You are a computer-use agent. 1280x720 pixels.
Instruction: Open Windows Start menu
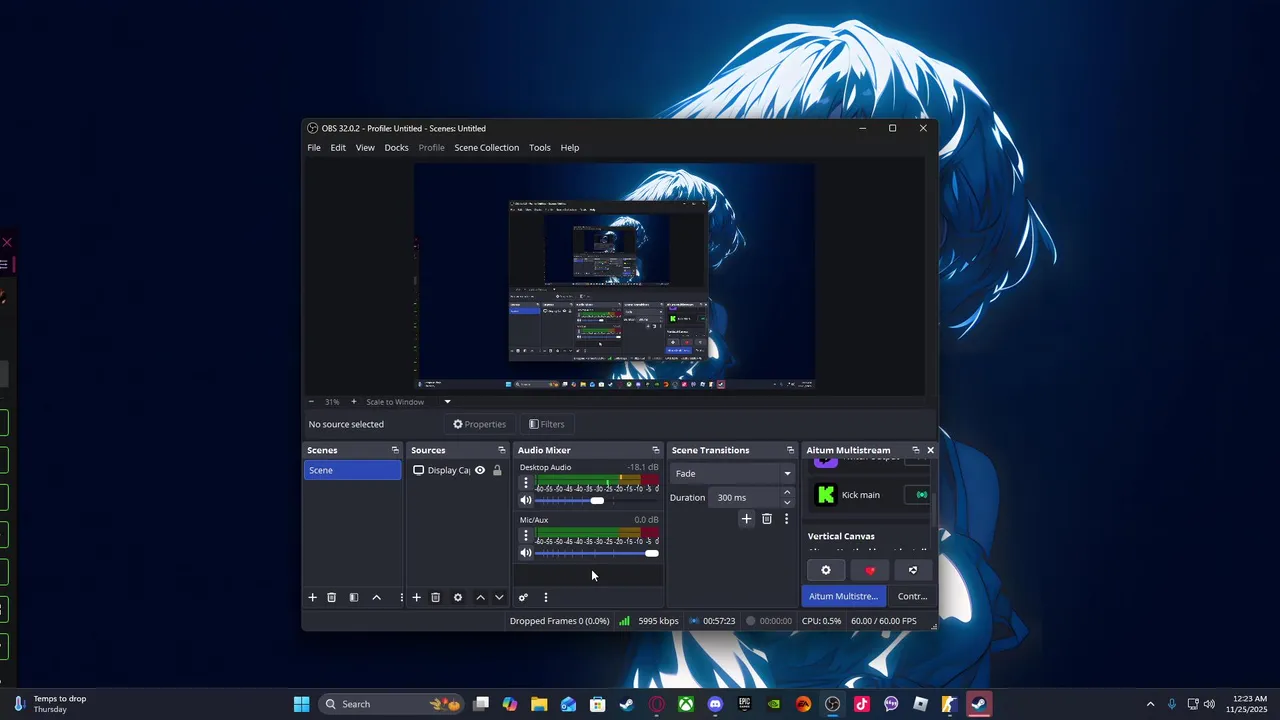(x=301, y=704)
